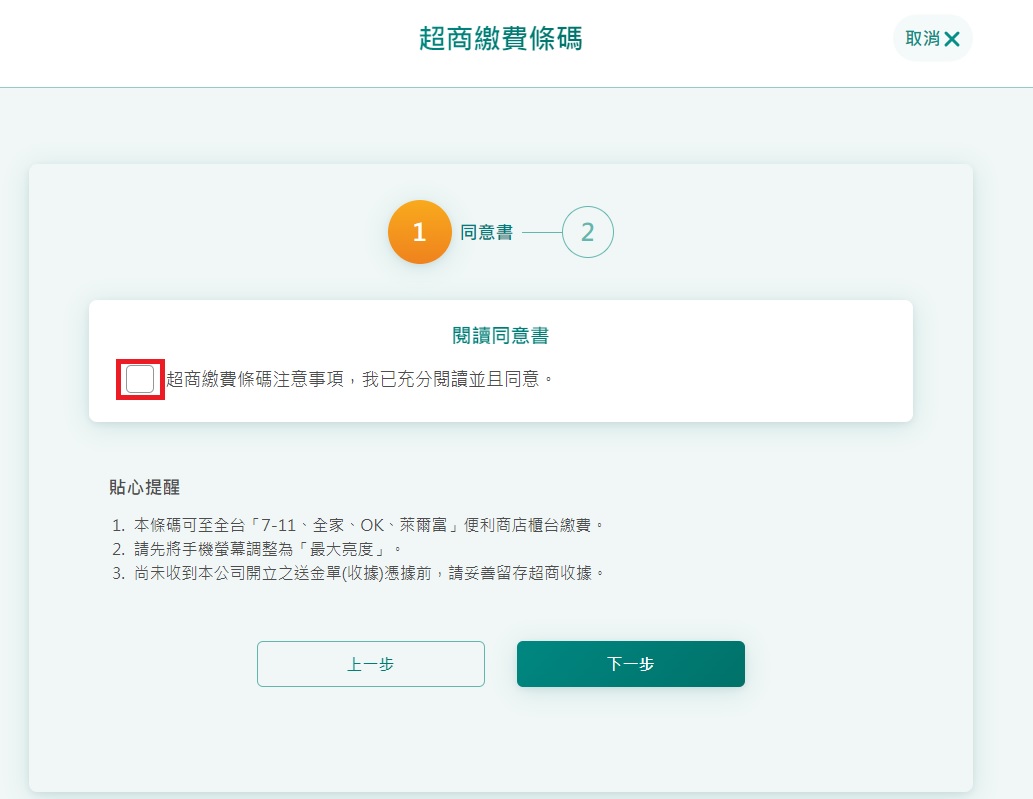
Task: Select step 2 circle indicator
Action: (x=588, y=232)
